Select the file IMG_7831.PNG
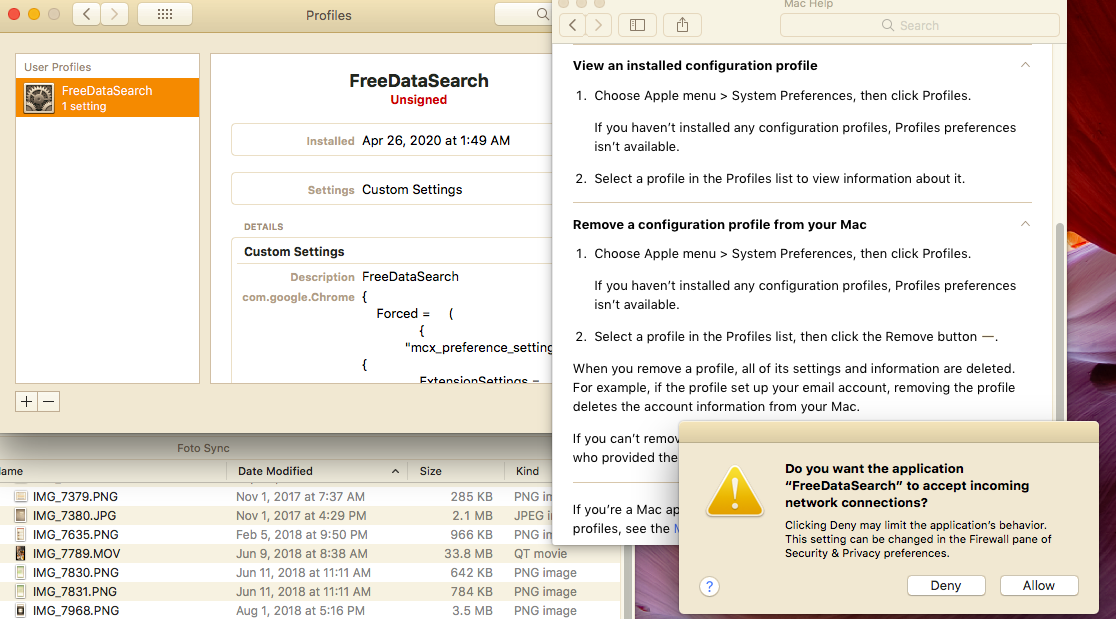Image resolution: width=1116 pixels, height=619 pixels. tap(75, 591)
